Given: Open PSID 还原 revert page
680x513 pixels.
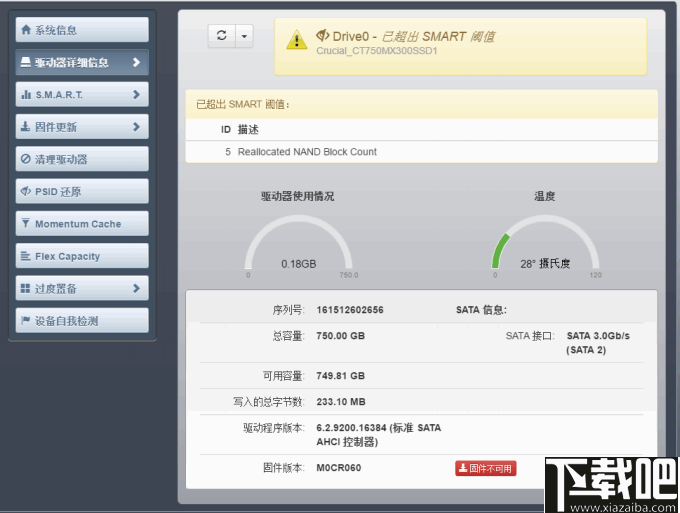Looking at the screenshot, I should click(82, 191).
